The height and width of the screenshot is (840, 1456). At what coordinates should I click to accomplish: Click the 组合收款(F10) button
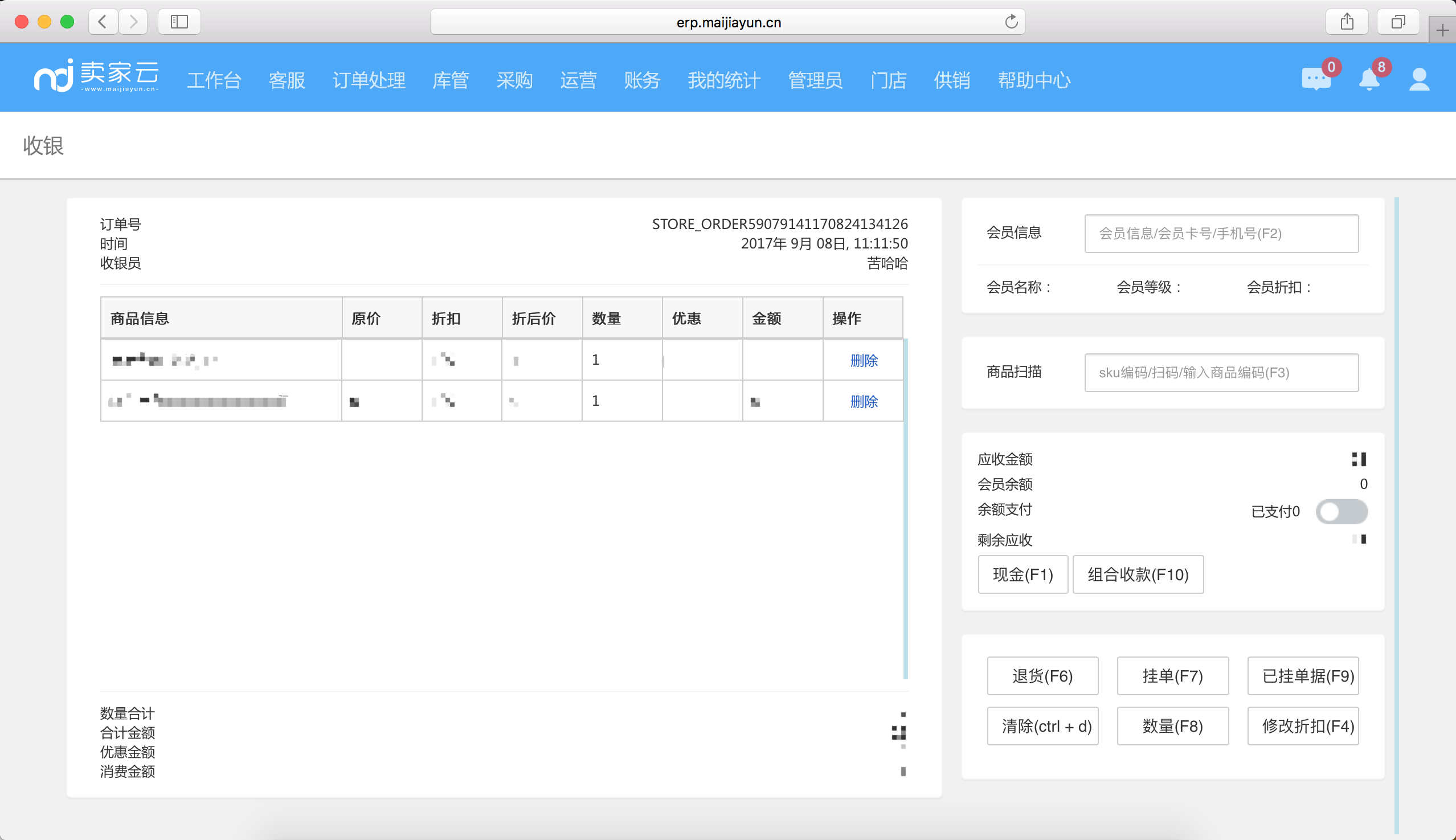coord(1138,574)
